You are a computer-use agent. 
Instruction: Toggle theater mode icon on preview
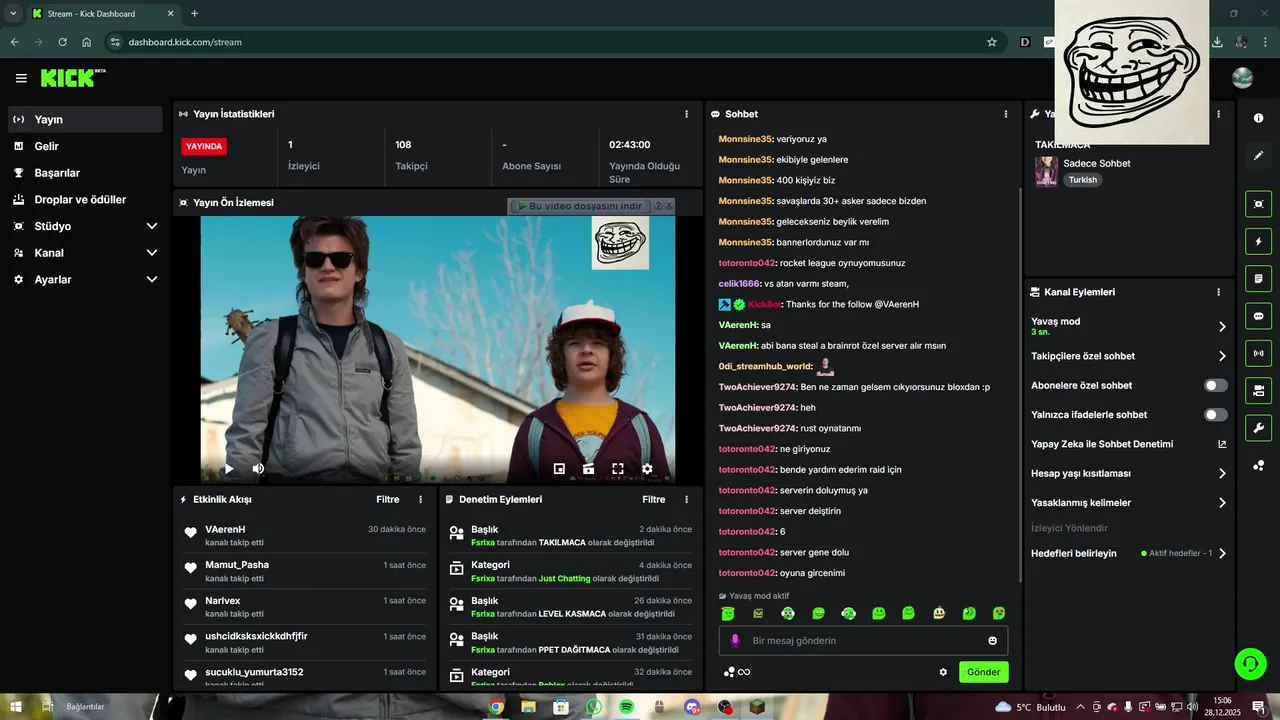588,468
